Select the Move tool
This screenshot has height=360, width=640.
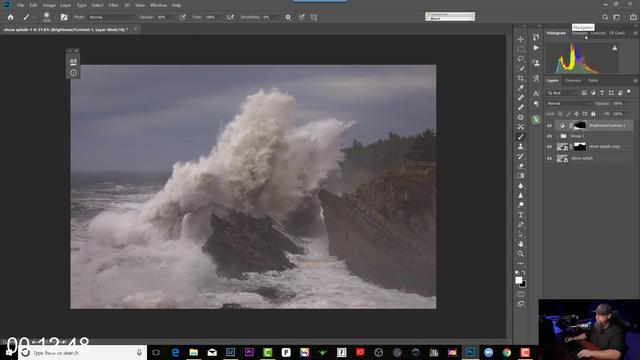(520, 39)
